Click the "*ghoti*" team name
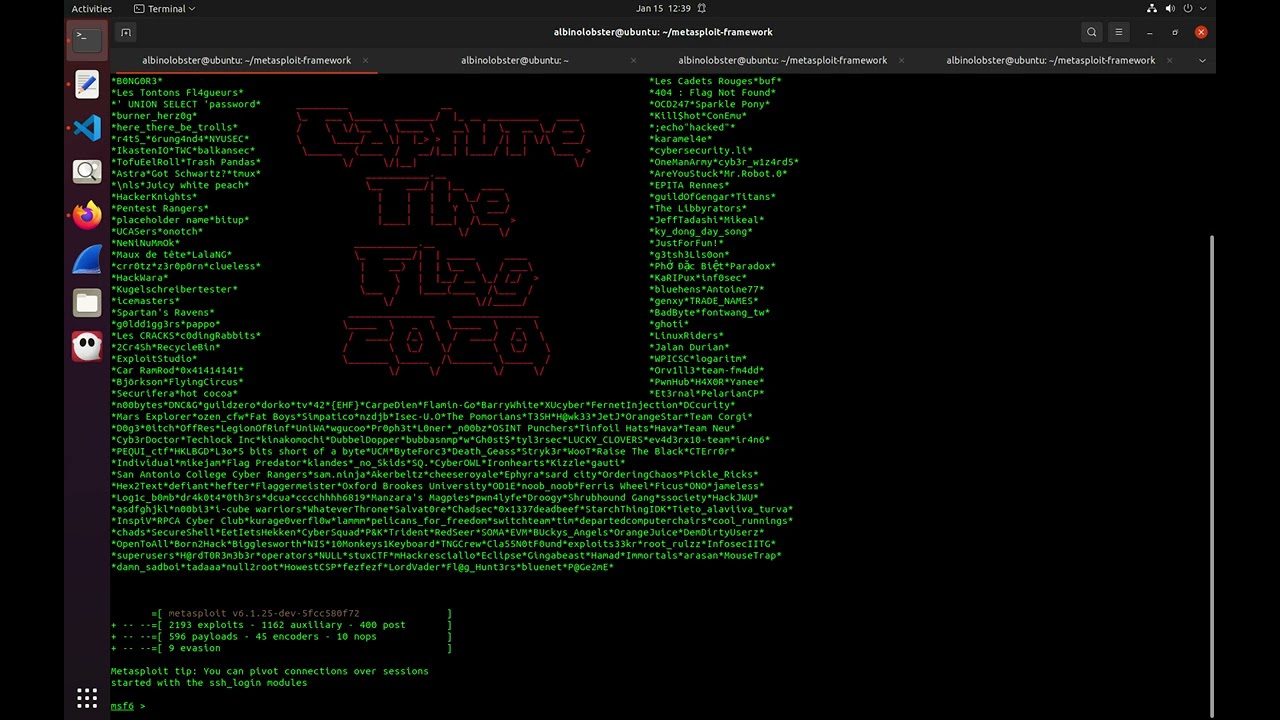This screenshot has height=720, width=1280. [669, 324]
